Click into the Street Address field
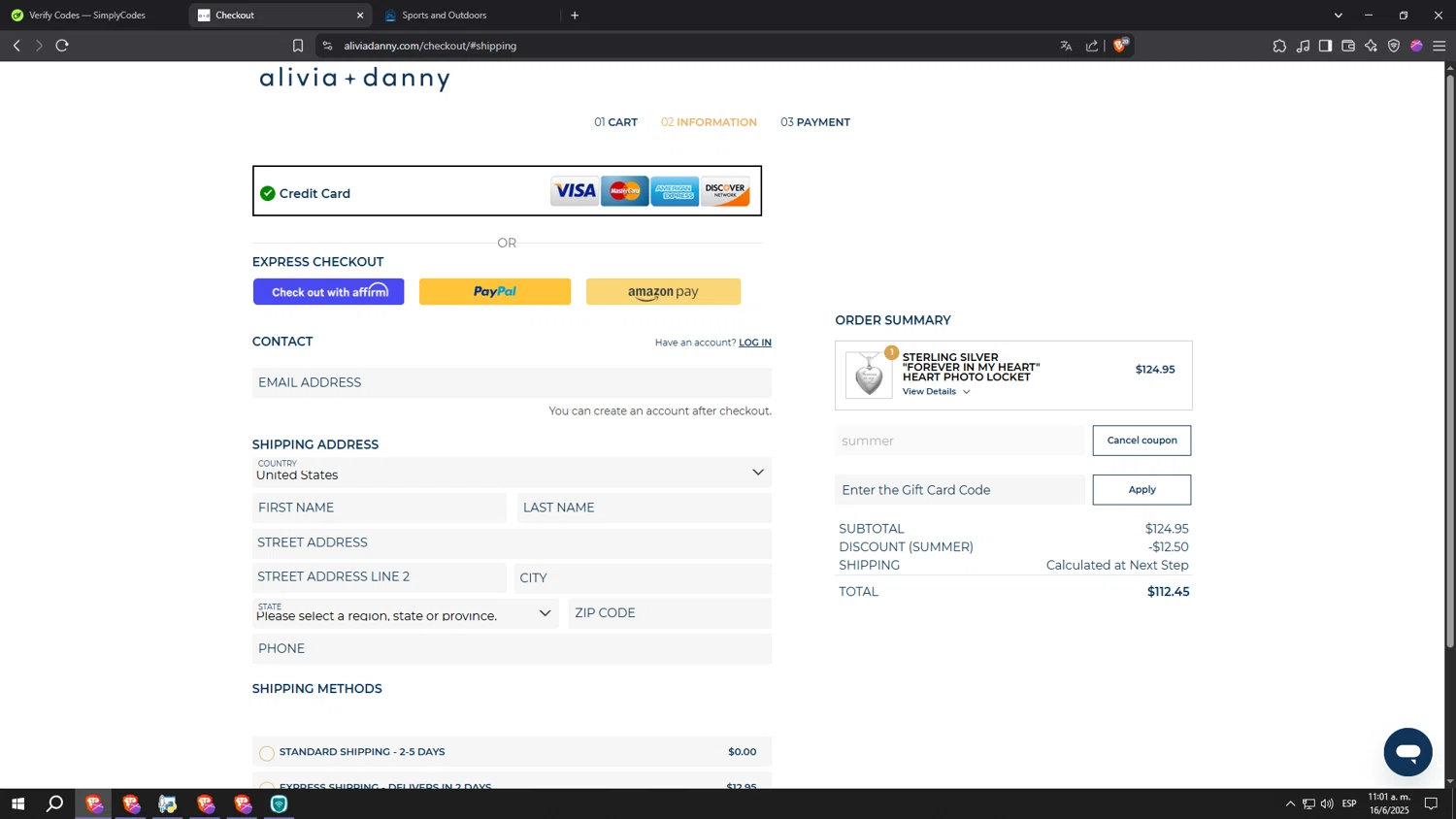This screenshot has width=1456, height=819. click(x=512, y=542)
